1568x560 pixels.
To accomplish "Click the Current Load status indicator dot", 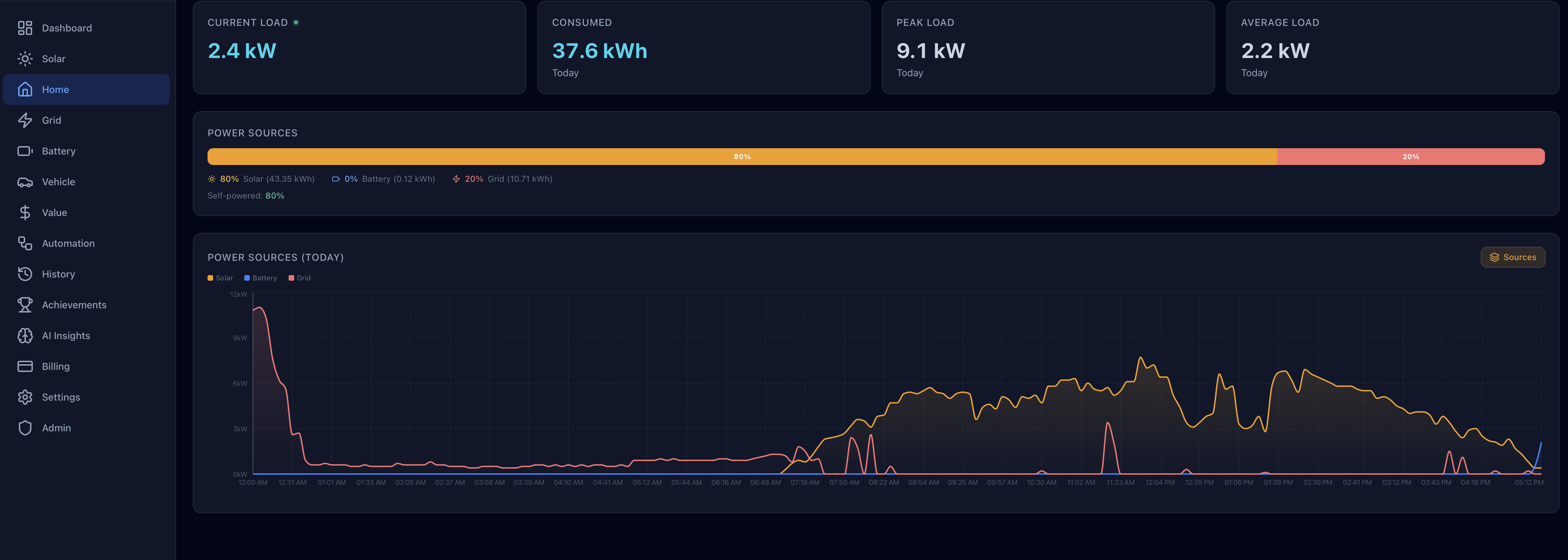I will (296, 22).
